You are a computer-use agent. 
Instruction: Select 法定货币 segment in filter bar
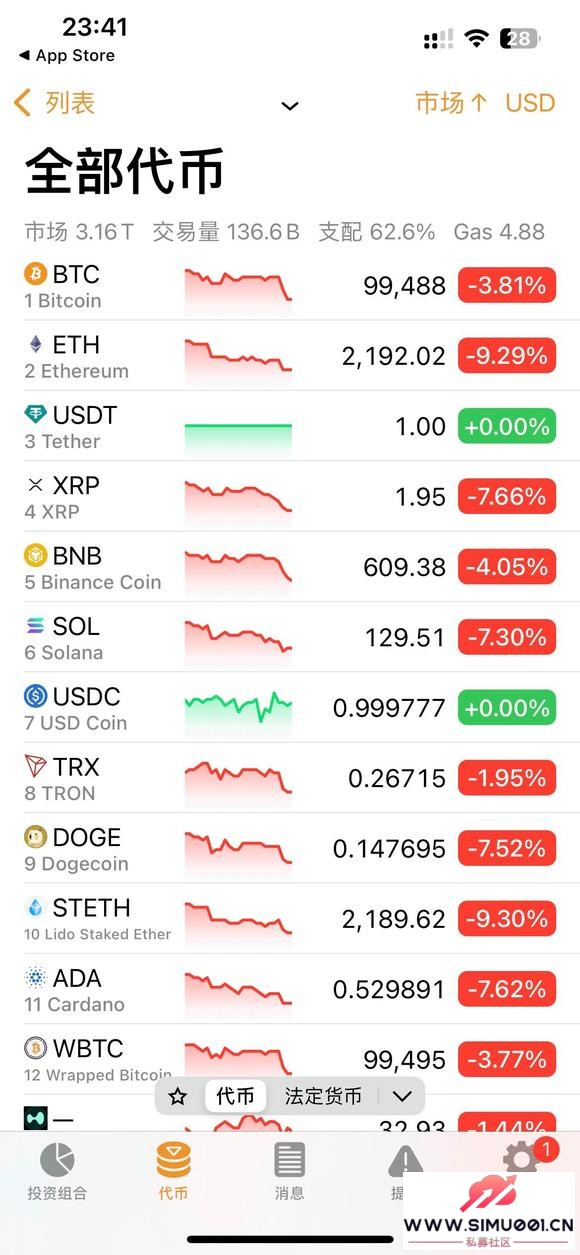pyautogui.click(x=323, y=1096)
